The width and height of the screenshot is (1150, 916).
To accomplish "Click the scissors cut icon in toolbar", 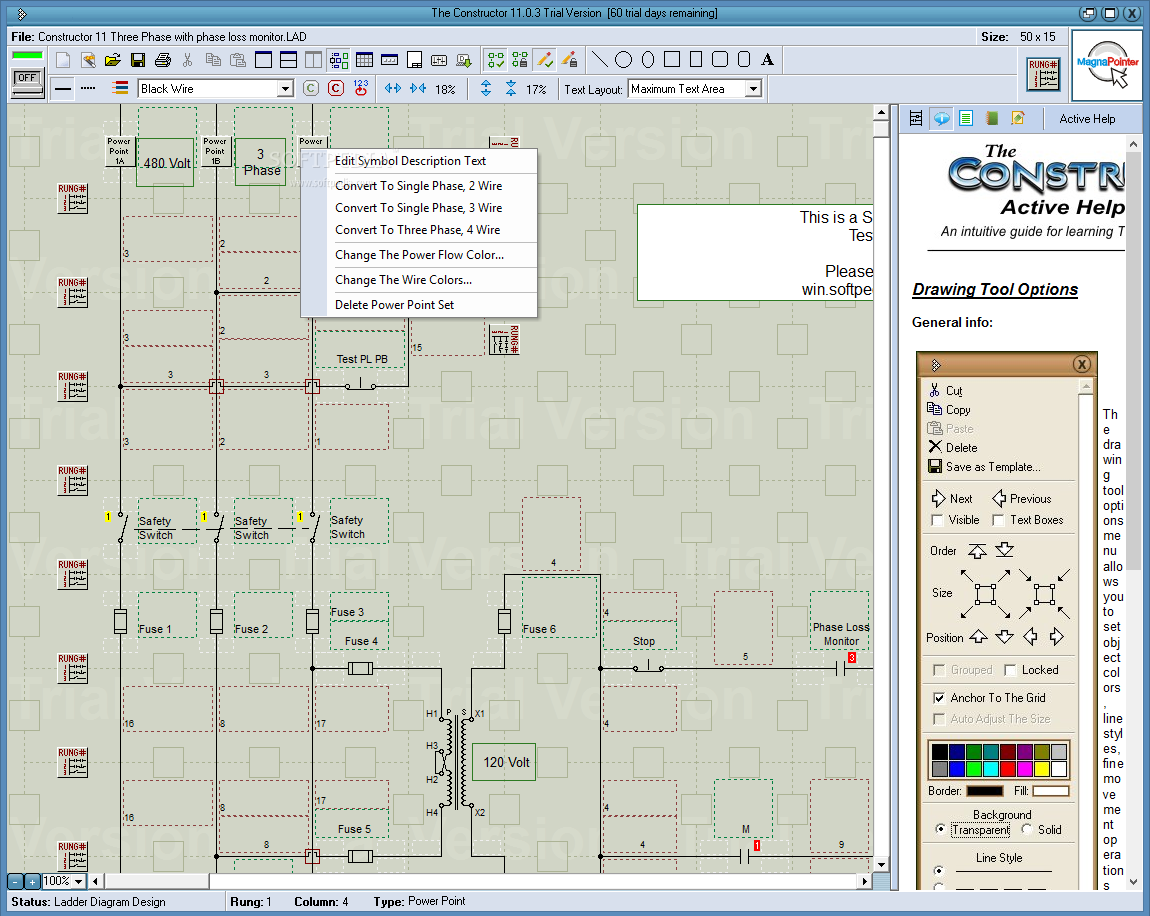I will coord(188,60).
